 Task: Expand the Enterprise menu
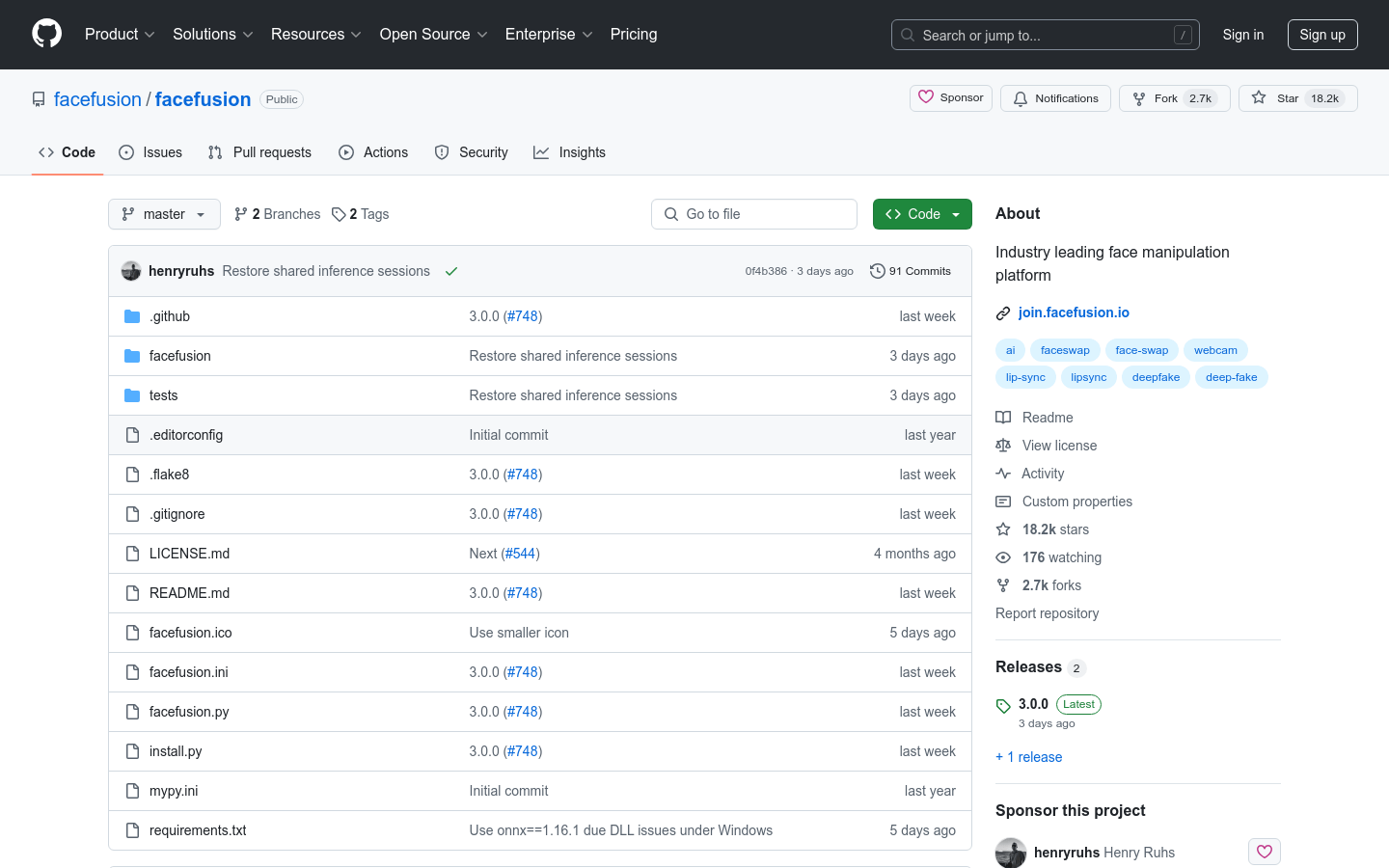click(x=549, y=35)
